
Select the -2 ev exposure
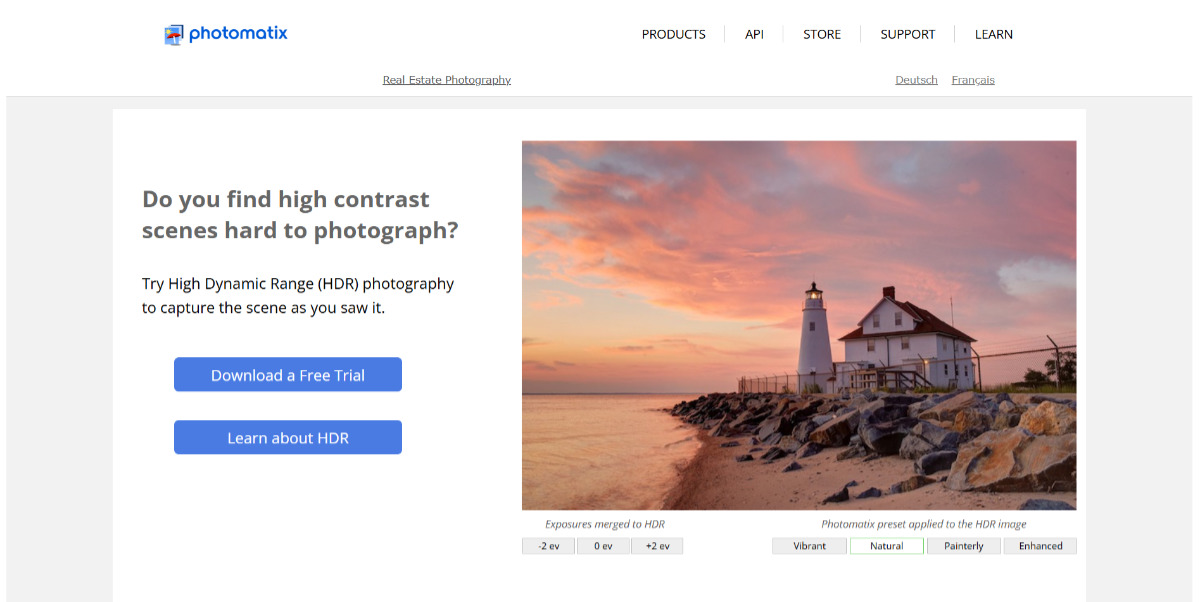click(x=548, y=546)
